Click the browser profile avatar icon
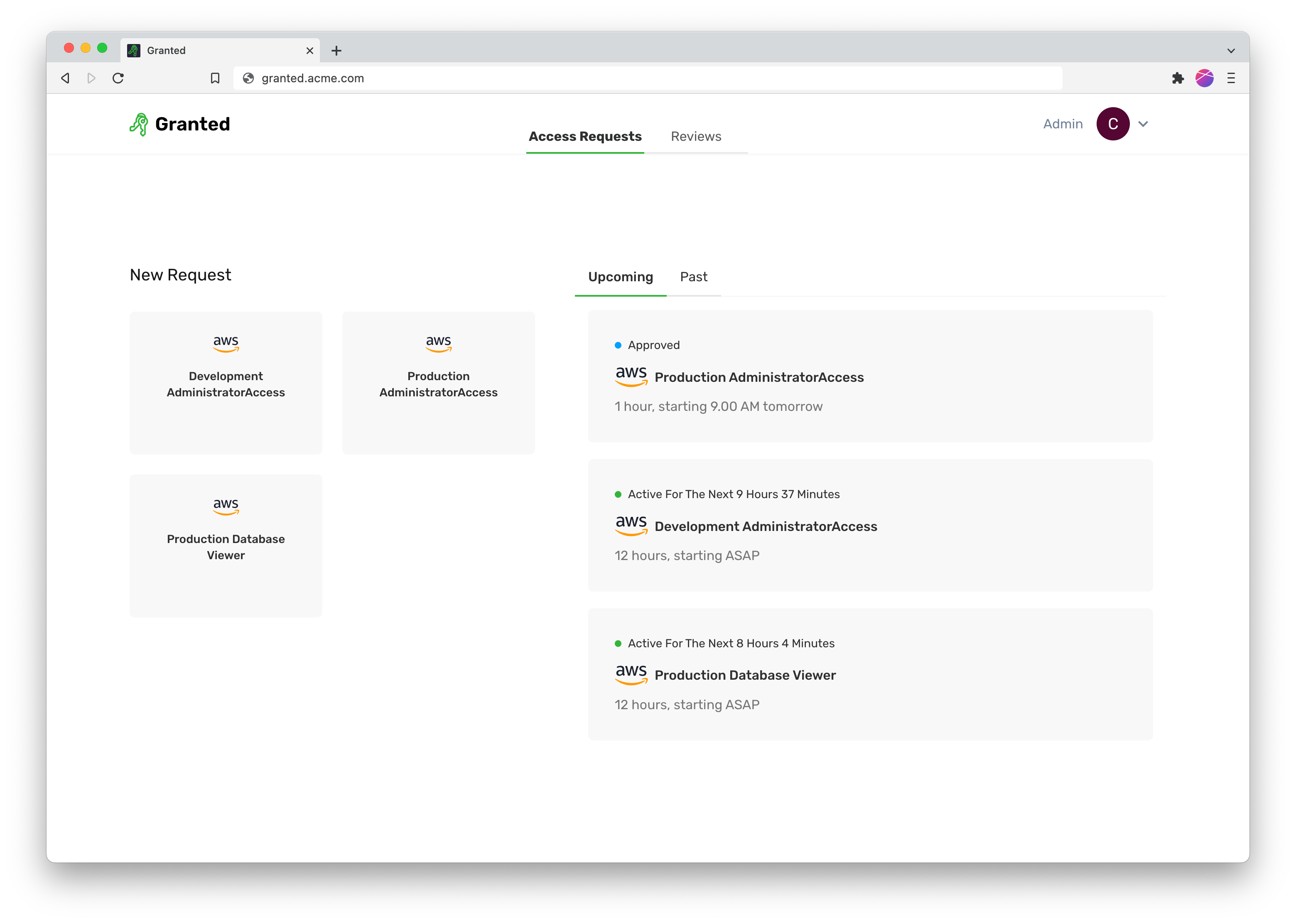1296x924 pixels. pyautogui.click(x=1204, y=78)
